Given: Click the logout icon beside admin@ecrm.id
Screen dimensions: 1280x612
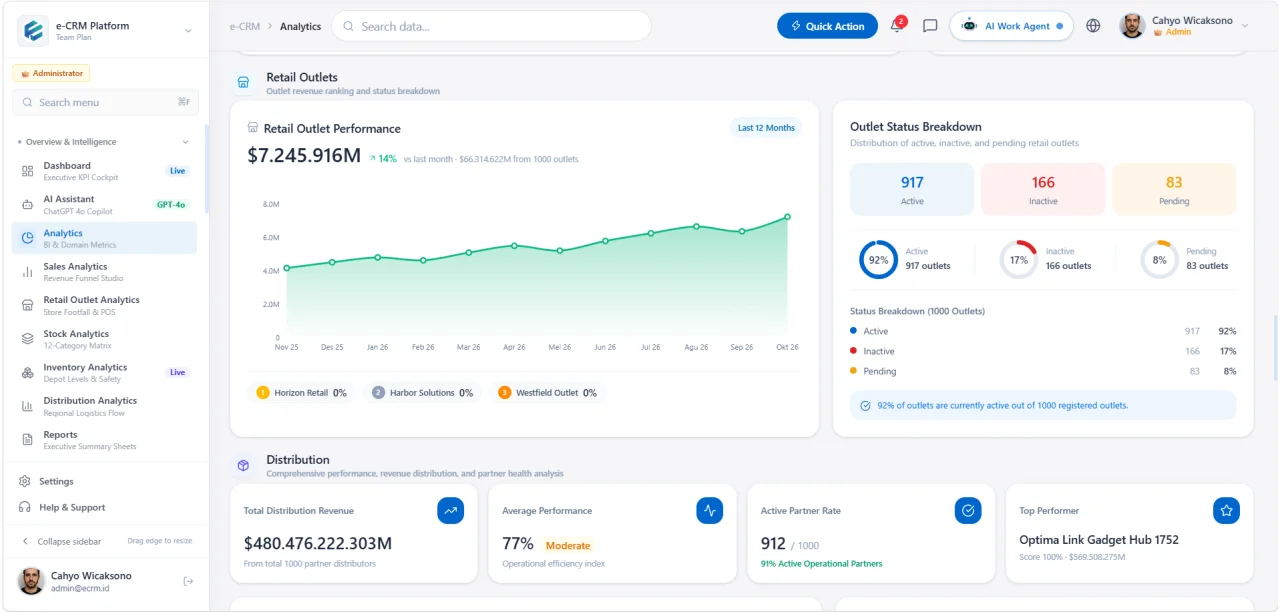Looking at the screenshot, I should (x=188, y=581).
